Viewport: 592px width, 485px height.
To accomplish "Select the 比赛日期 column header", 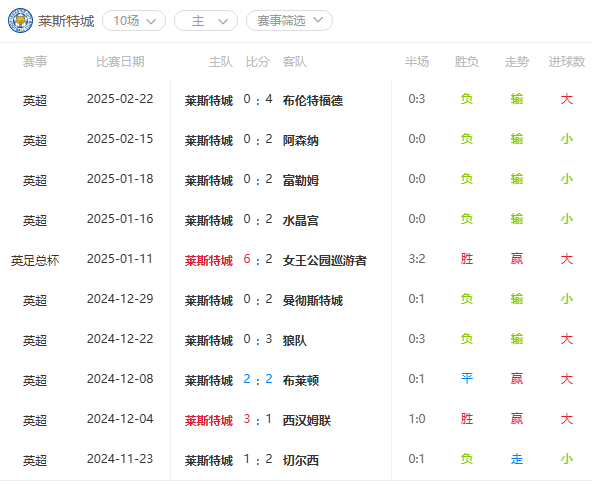I will [120, 62].
